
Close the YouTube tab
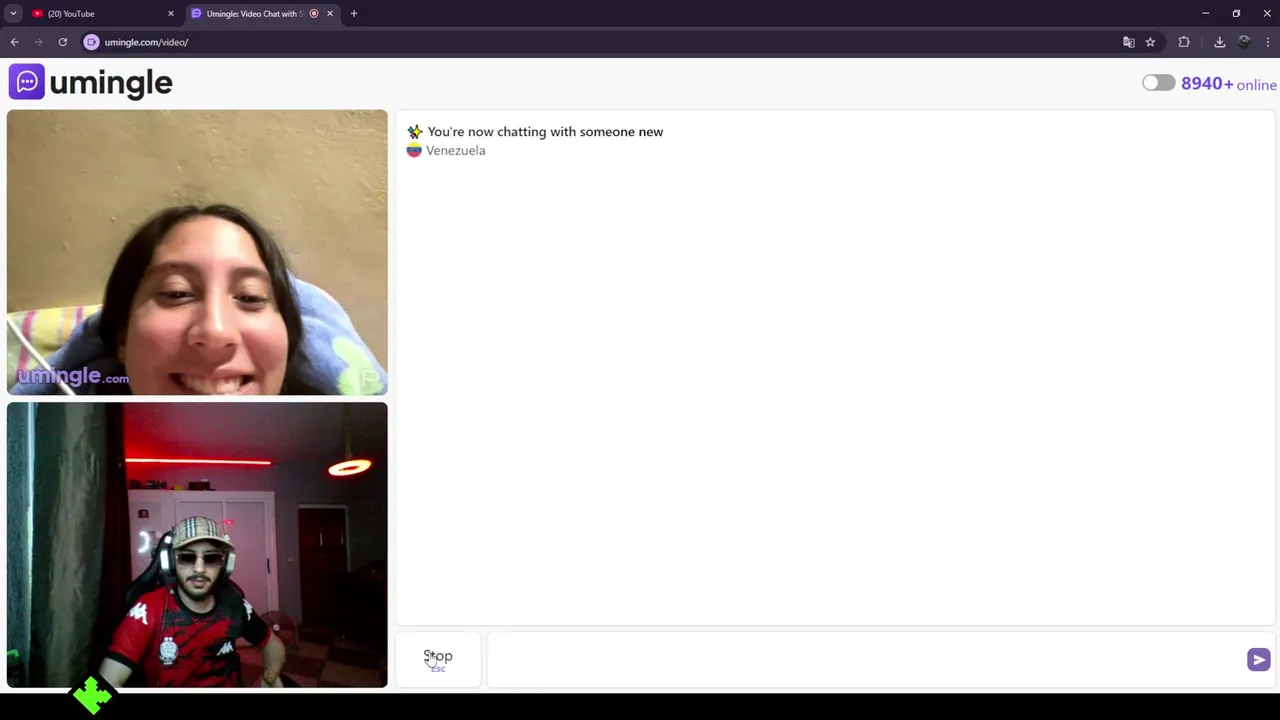(x=170, y=14)
